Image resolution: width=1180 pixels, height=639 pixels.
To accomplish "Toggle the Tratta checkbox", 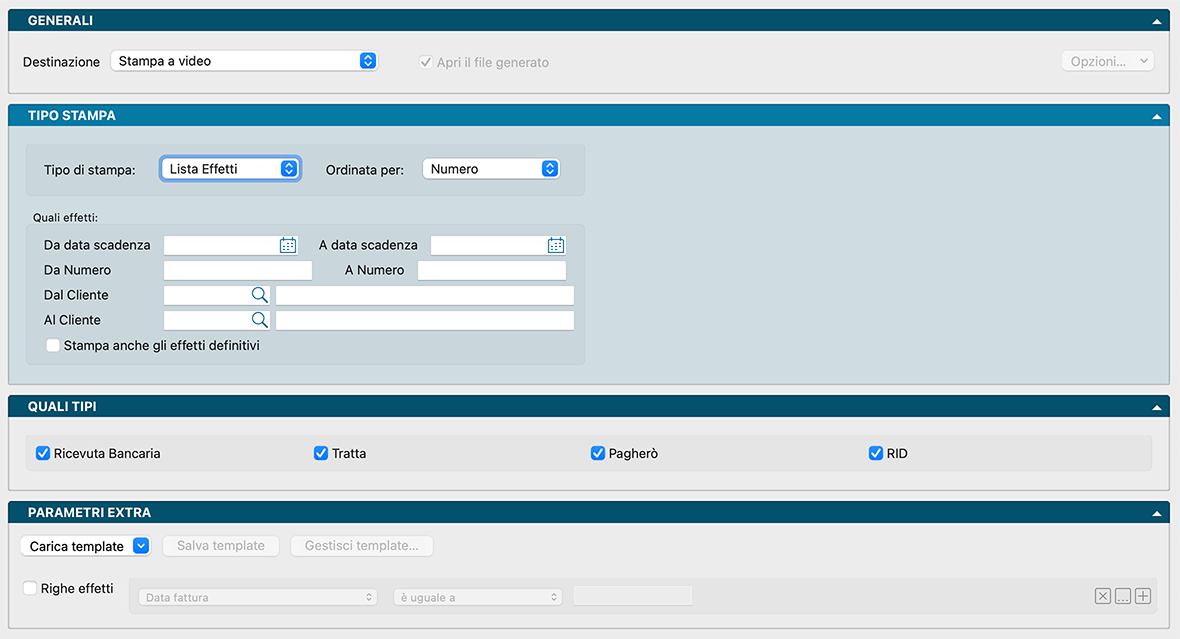I will pyautogui.click(x=321, y=453).
